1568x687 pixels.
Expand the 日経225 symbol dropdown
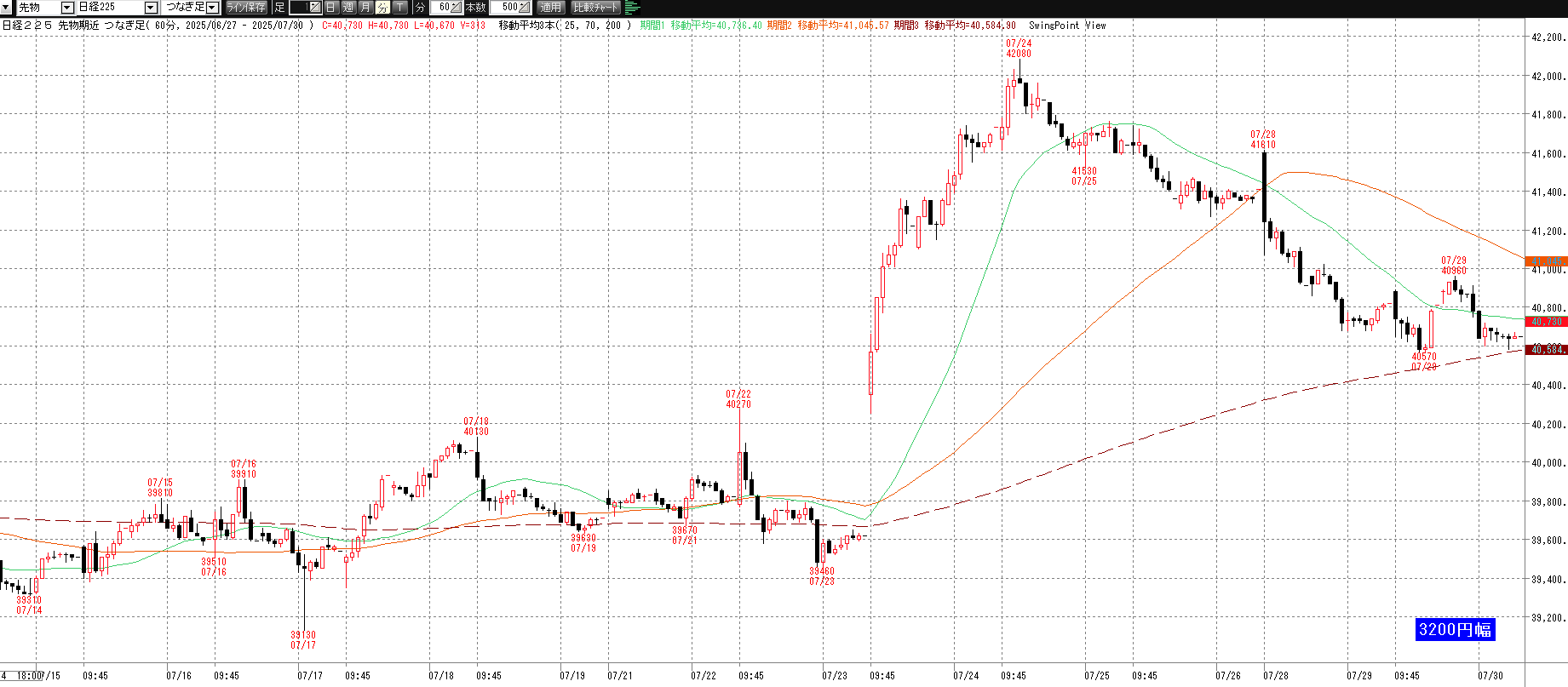(151, 8)
